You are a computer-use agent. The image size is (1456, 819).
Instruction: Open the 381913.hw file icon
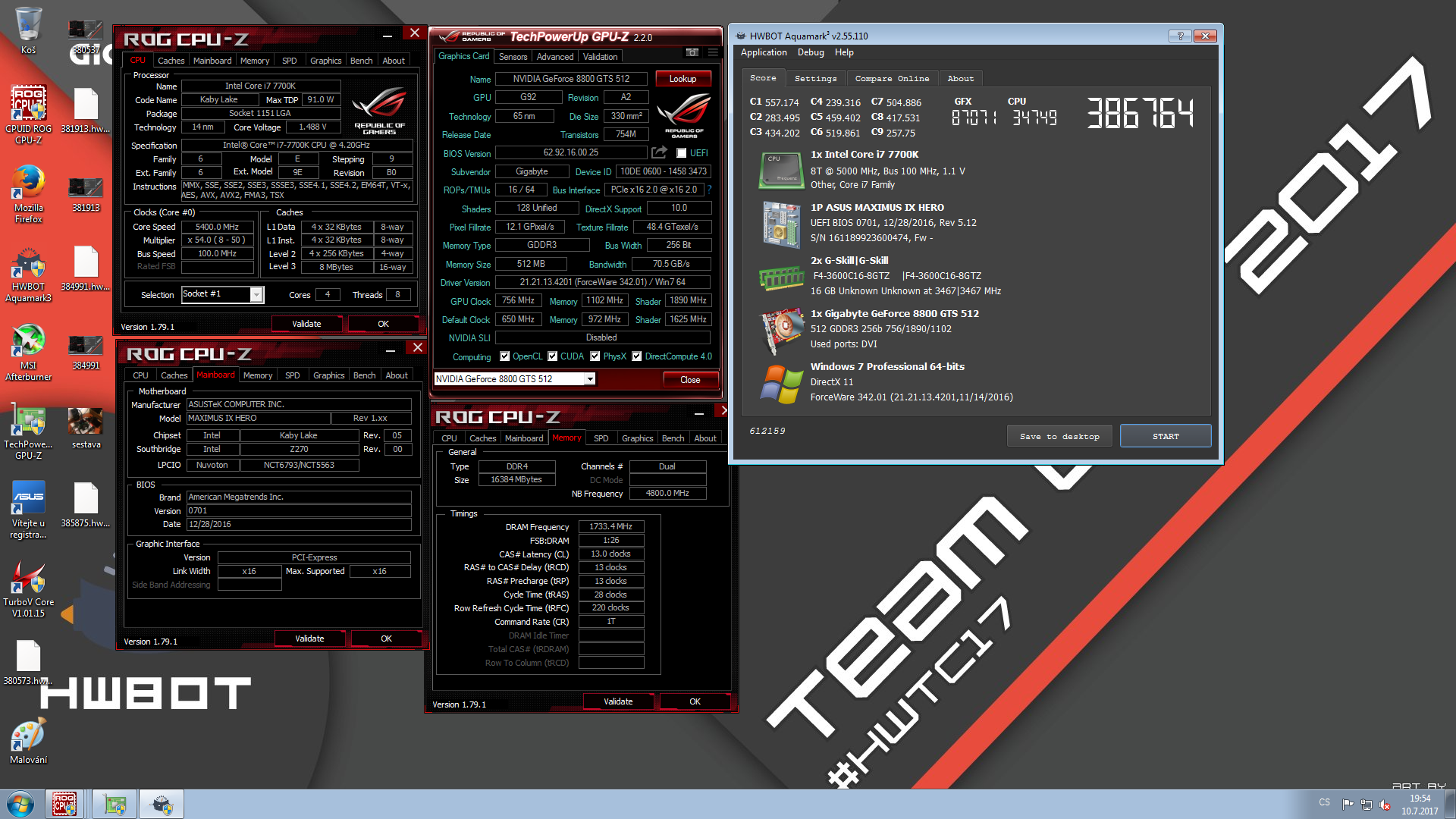[x=86, y=111]
